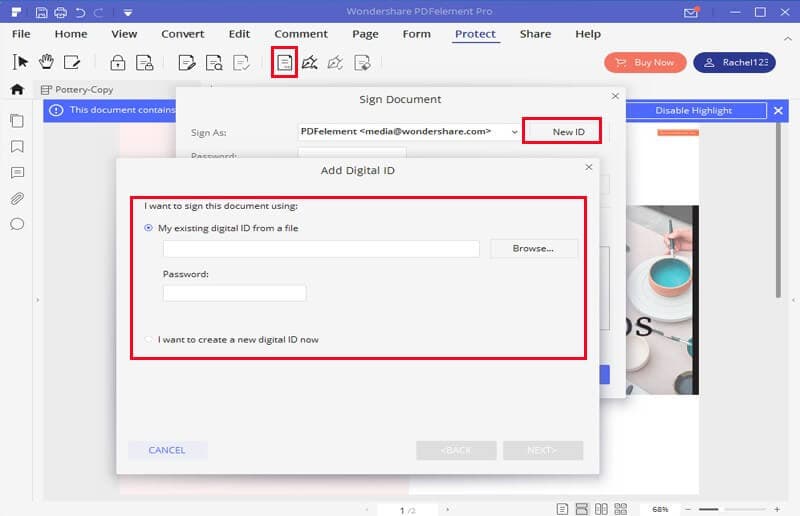Open the quick access customize dropdown arrow
This screenshot has width=800, height=516.
(x=128, y=13)
